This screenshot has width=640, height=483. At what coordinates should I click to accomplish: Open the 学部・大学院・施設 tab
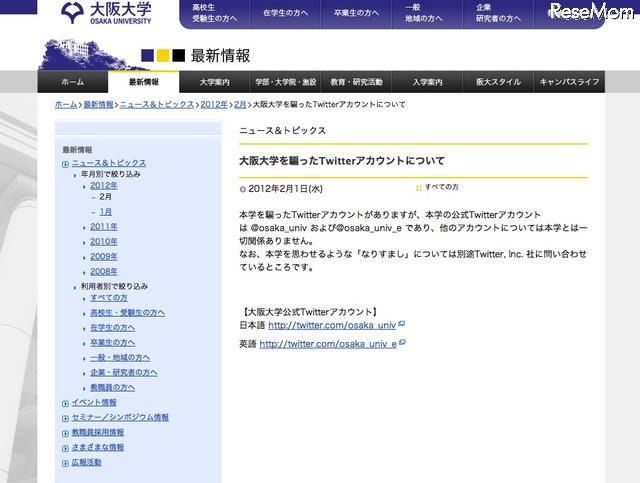(x=285, y=82)
